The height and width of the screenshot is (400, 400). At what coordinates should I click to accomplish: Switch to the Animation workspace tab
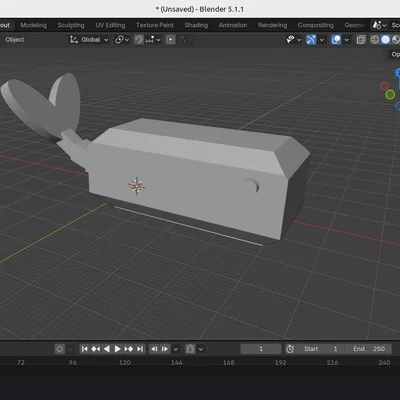tap(233, 25)
